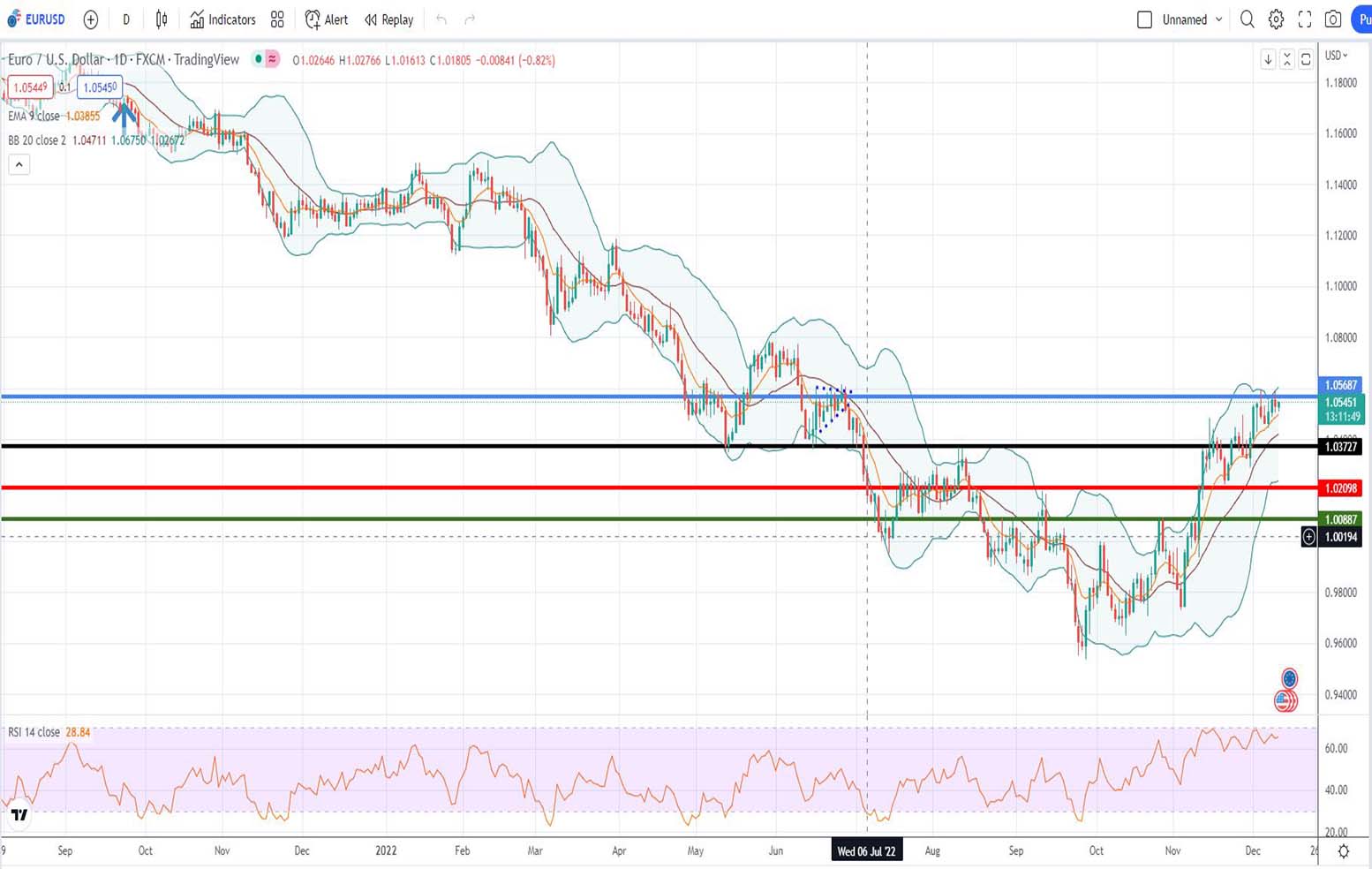This screenshot has width=1372, height=869.
Task: Take a chart snapshot with camera icon
Action: pyautogui.click(x=1333, y=19)
